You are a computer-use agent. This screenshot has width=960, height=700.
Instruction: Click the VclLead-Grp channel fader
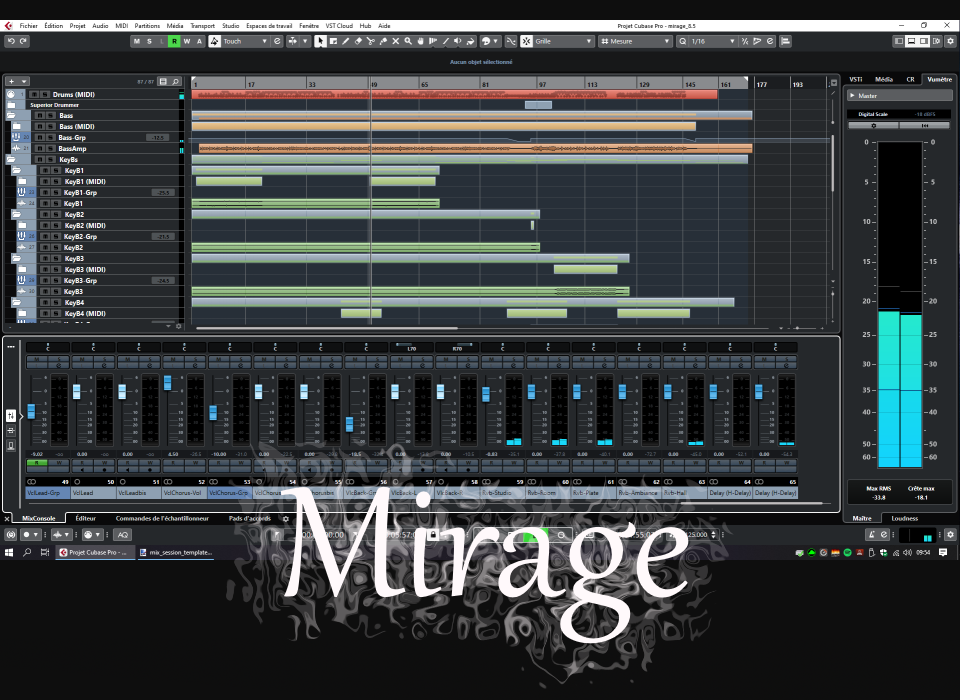pyautogui.click(x=31, y=410)
